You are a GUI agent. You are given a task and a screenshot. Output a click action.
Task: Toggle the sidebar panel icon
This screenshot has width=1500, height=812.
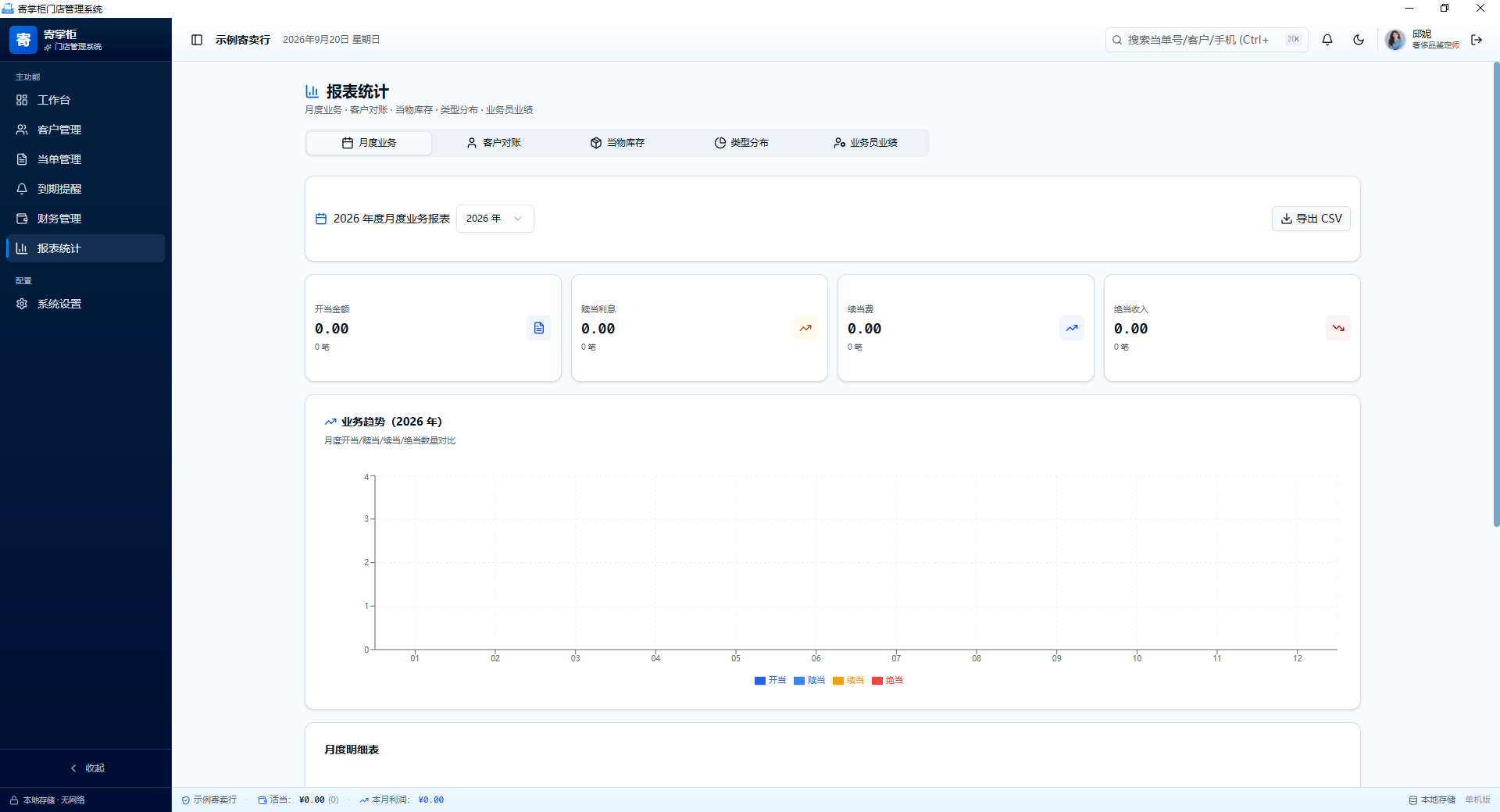coord(197,40)
